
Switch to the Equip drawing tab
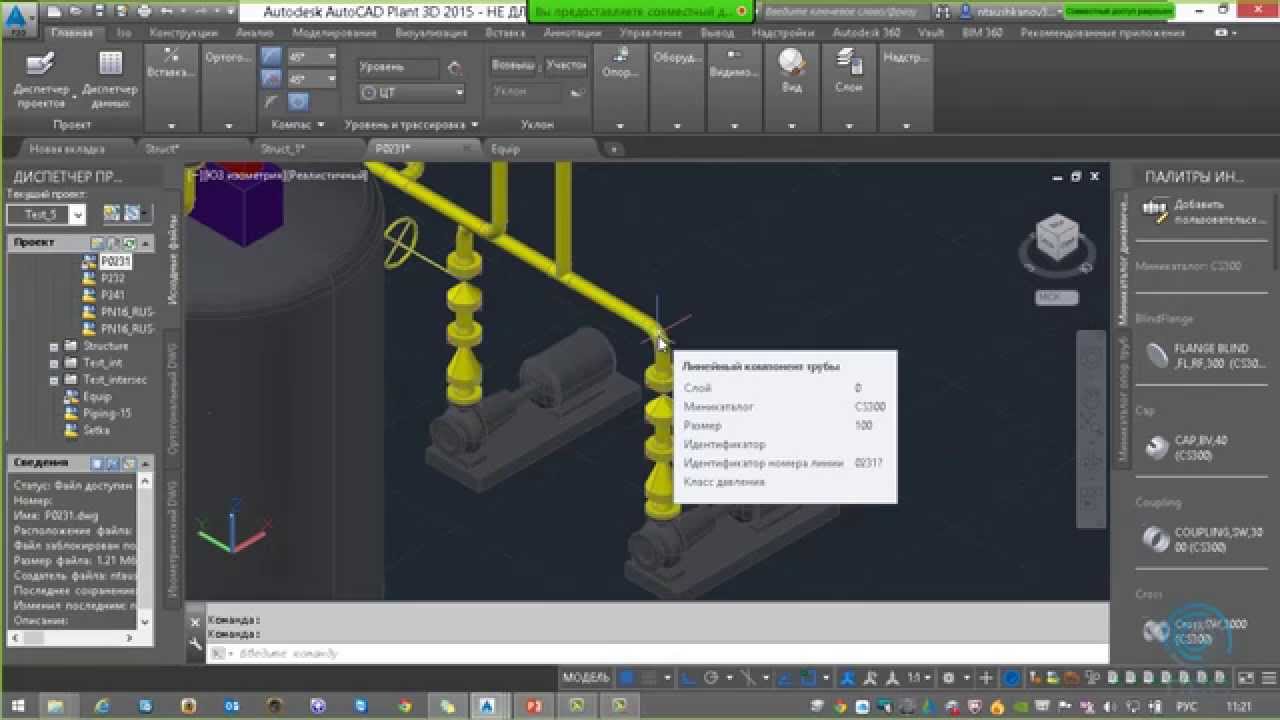tap(506, 149)
